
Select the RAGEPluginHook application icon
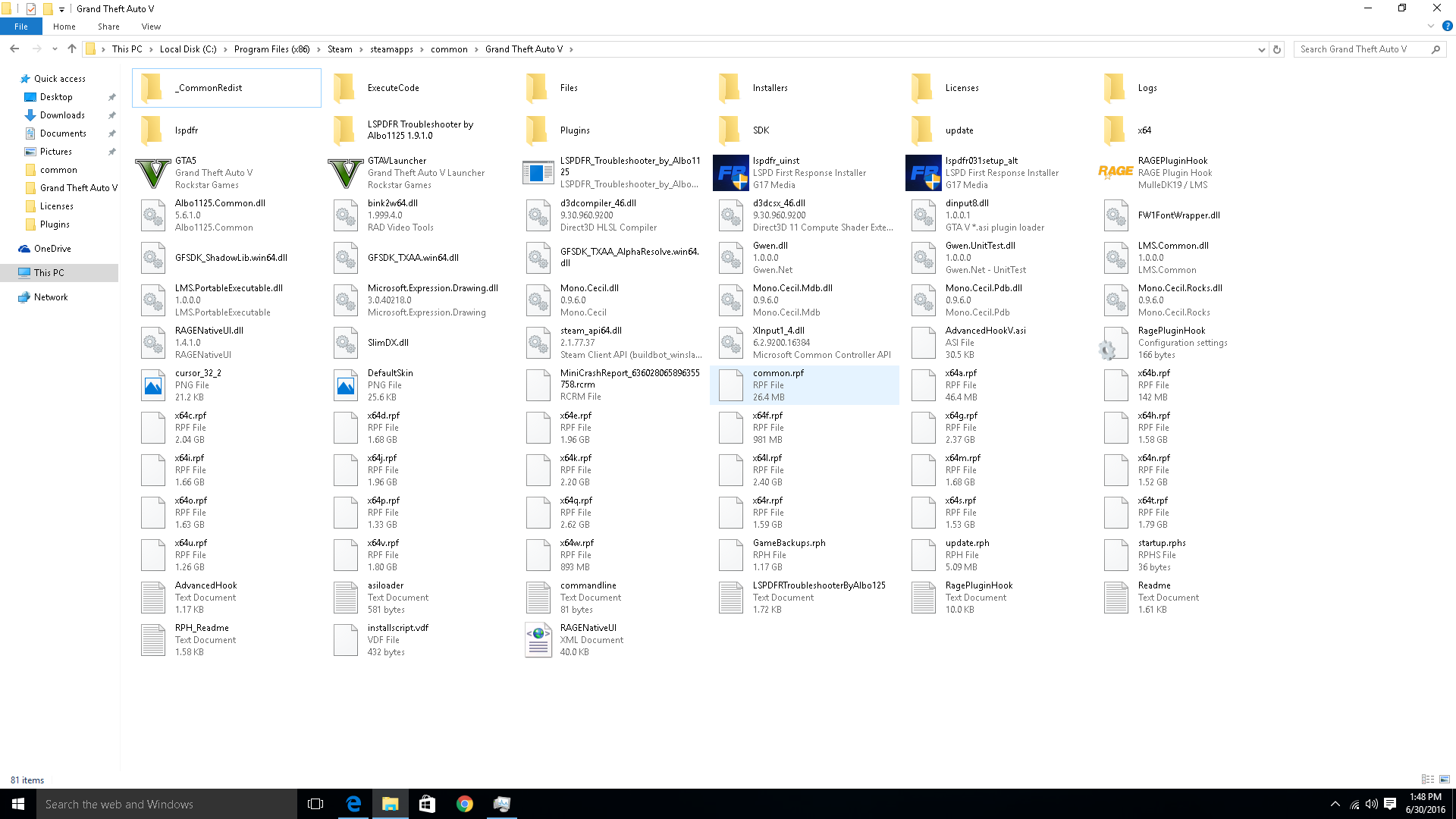point(1116,173)
